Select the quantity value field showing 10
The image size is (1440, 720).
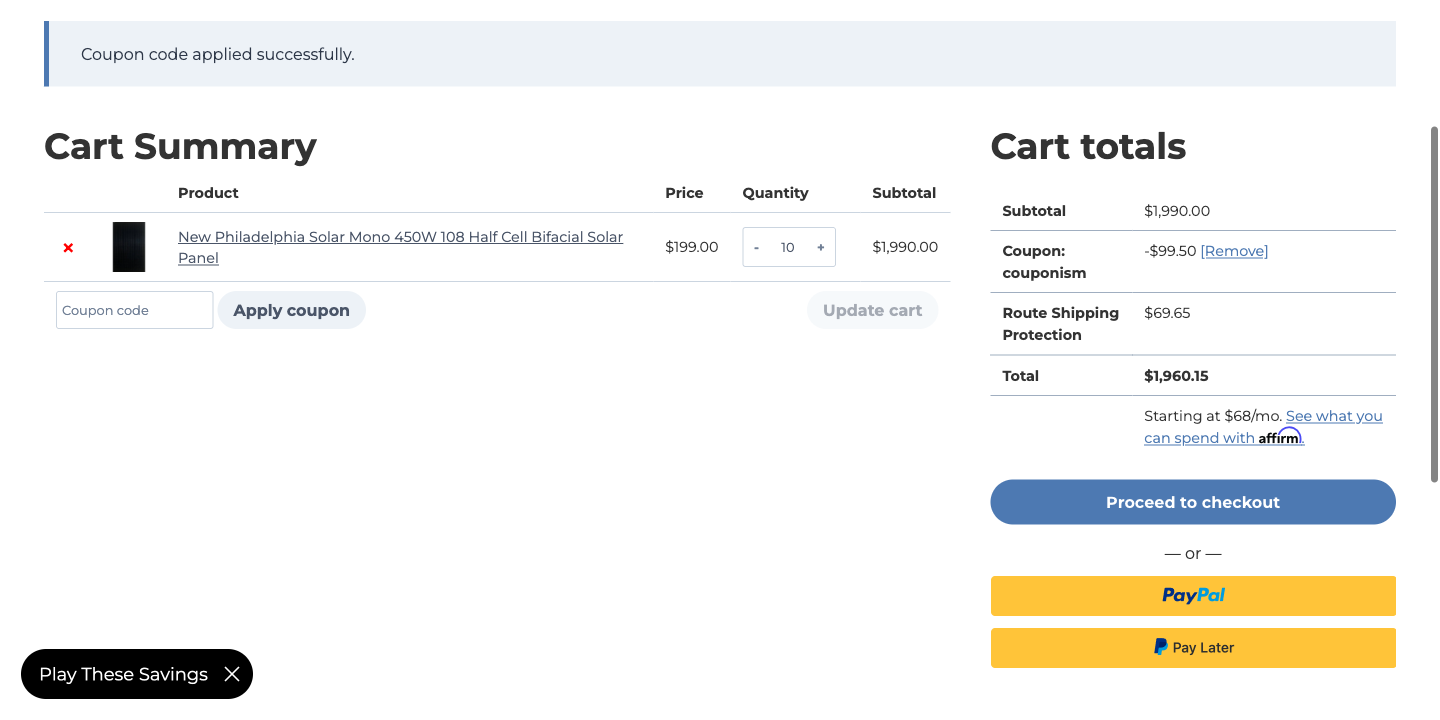(x=789, y=246)
